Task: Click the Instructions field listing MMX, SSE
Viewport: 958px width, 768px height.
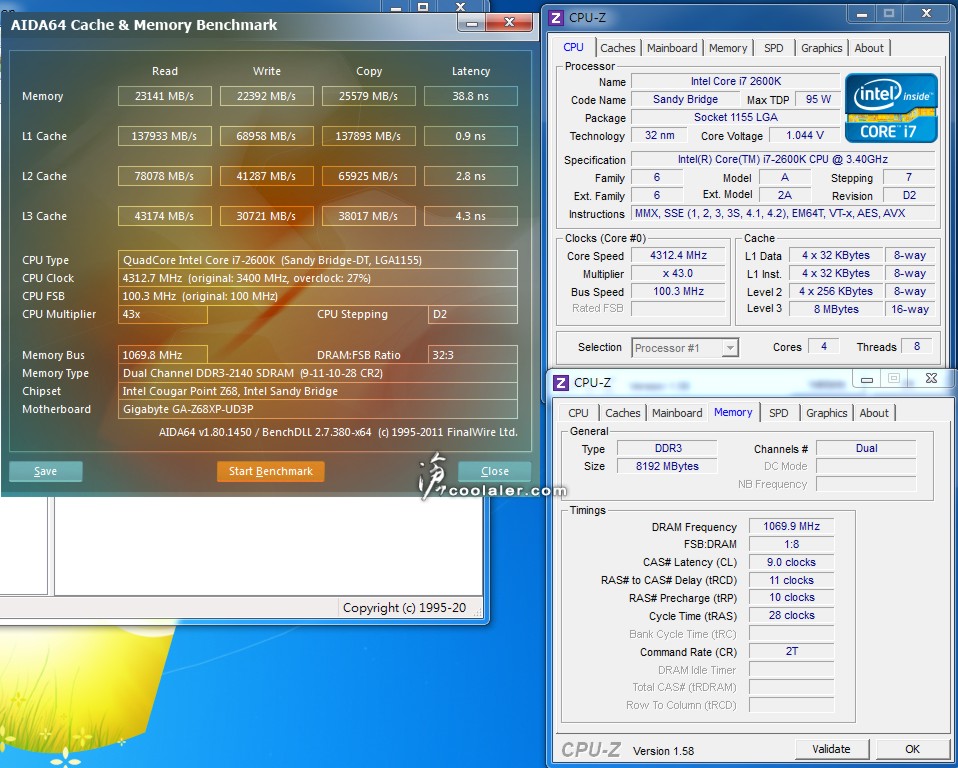Action: (x=783, y=213)
